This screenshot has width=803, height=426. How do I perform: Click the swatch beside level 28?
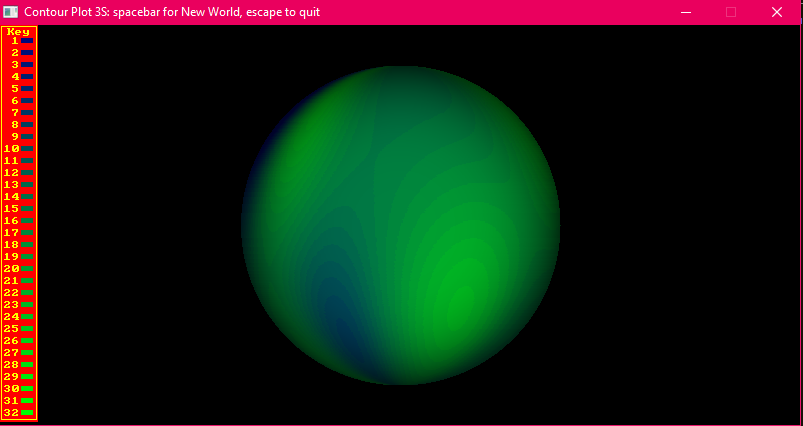28,365
